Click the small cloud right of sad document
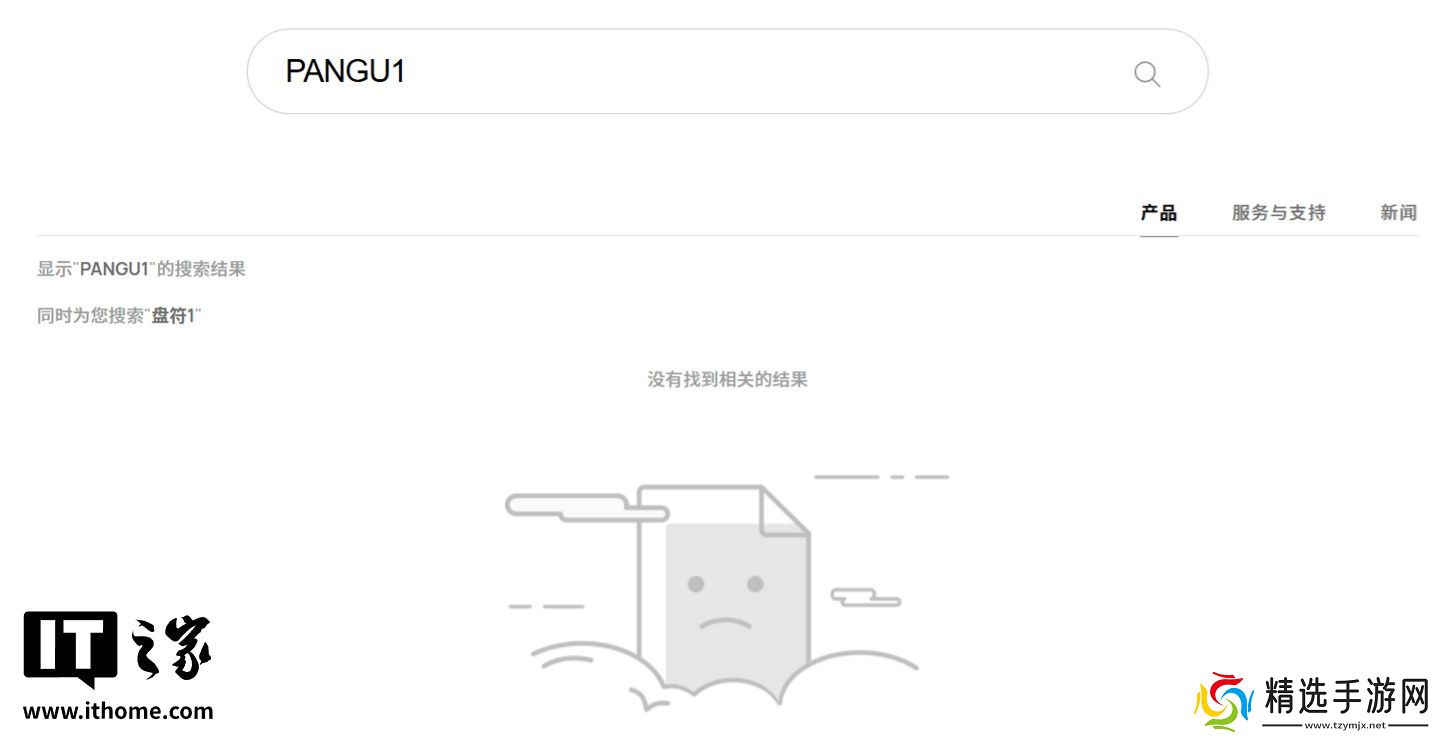This screenshot has height=738, width=1440. pos(866,597)
